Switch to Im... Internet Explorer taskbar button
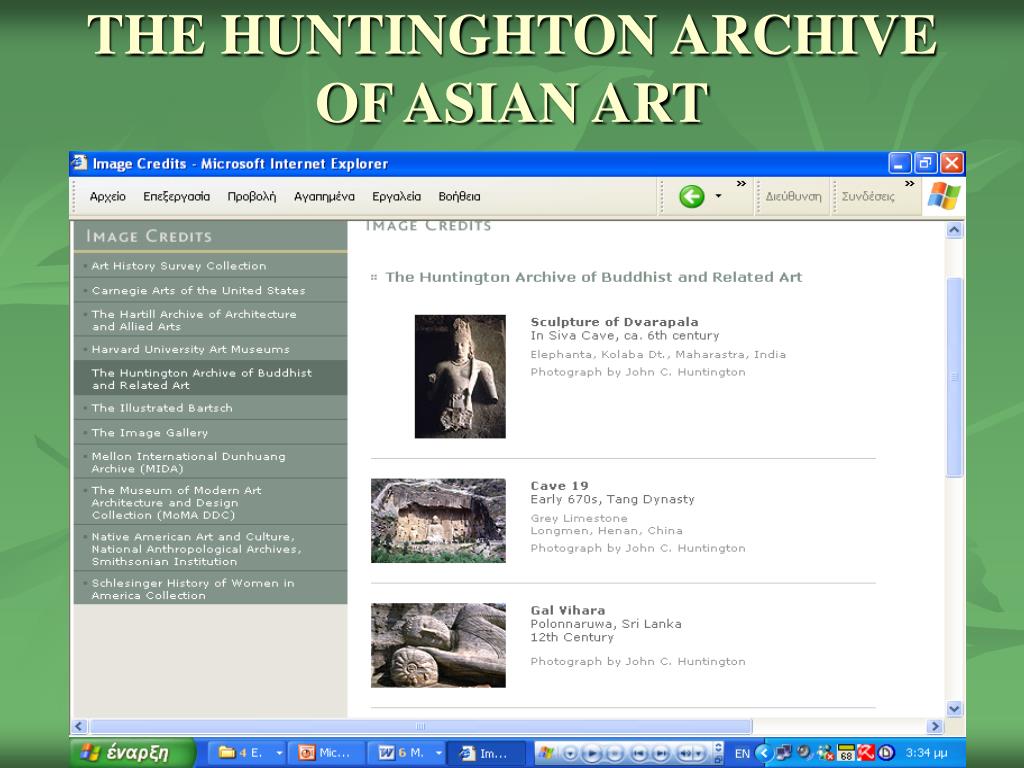The height and width of the screenshot is (768, 1024). pyautogui.click(x=486, y=753)
